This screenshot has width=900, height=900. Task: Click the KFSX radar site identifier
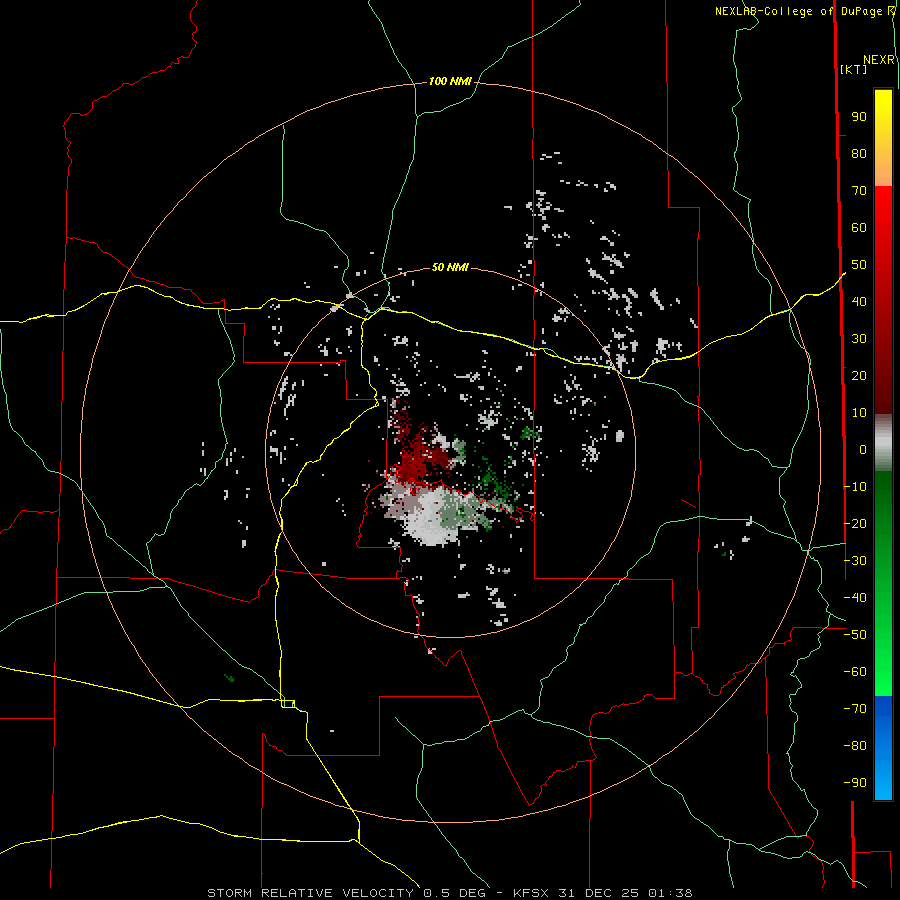tap(530, 893)
